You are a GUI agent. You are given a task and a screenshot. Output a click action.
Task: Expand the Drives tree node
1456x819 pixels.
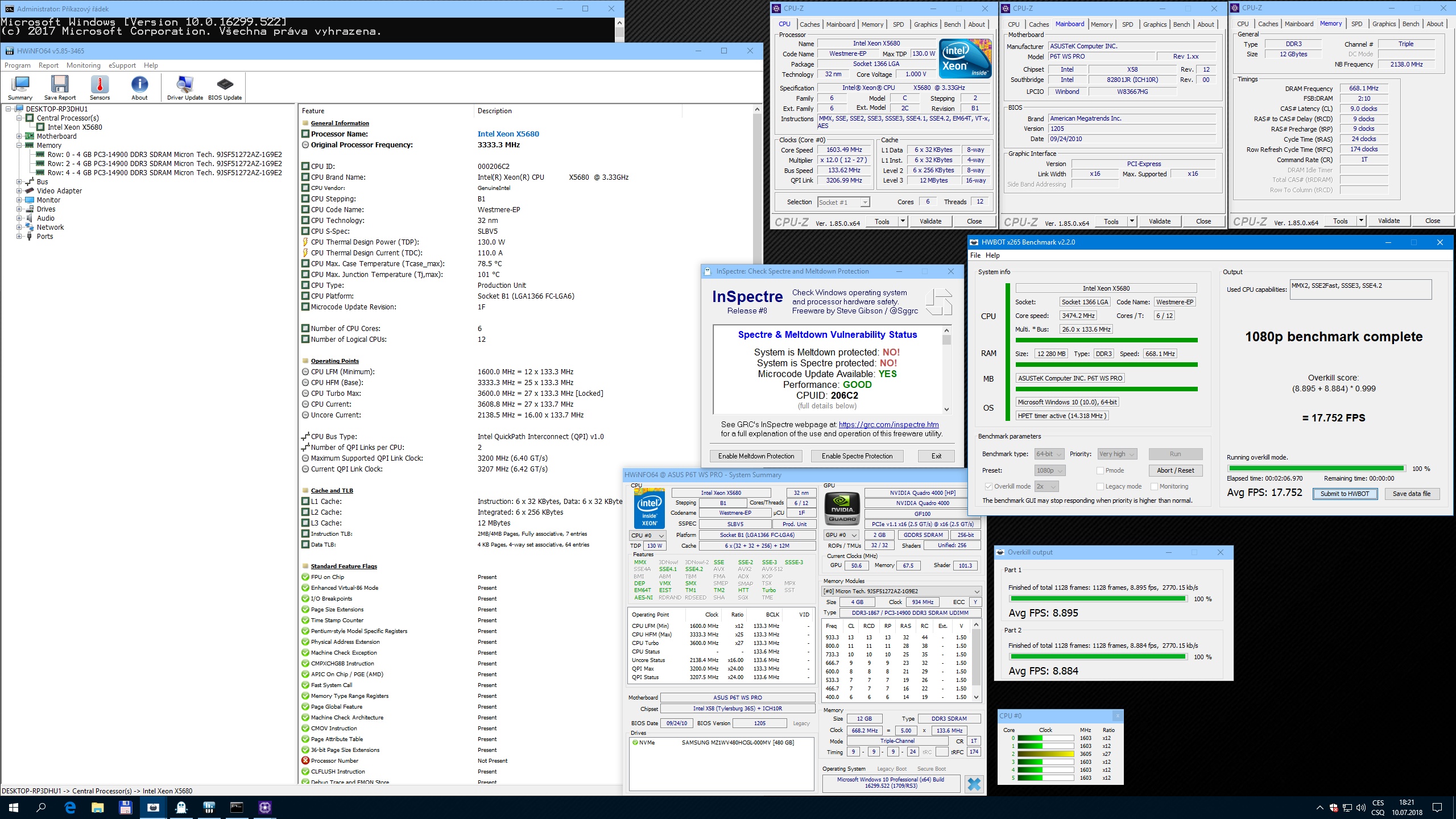19,209
